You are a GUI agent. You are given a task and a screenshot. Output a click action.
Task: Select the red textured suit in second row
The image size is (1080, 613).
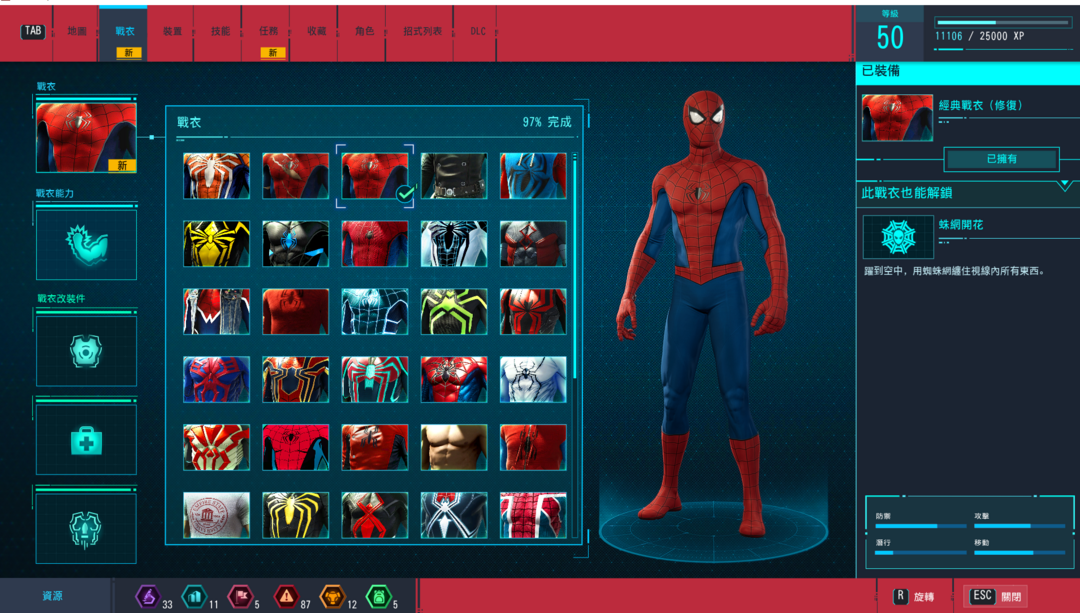[375, 243]
